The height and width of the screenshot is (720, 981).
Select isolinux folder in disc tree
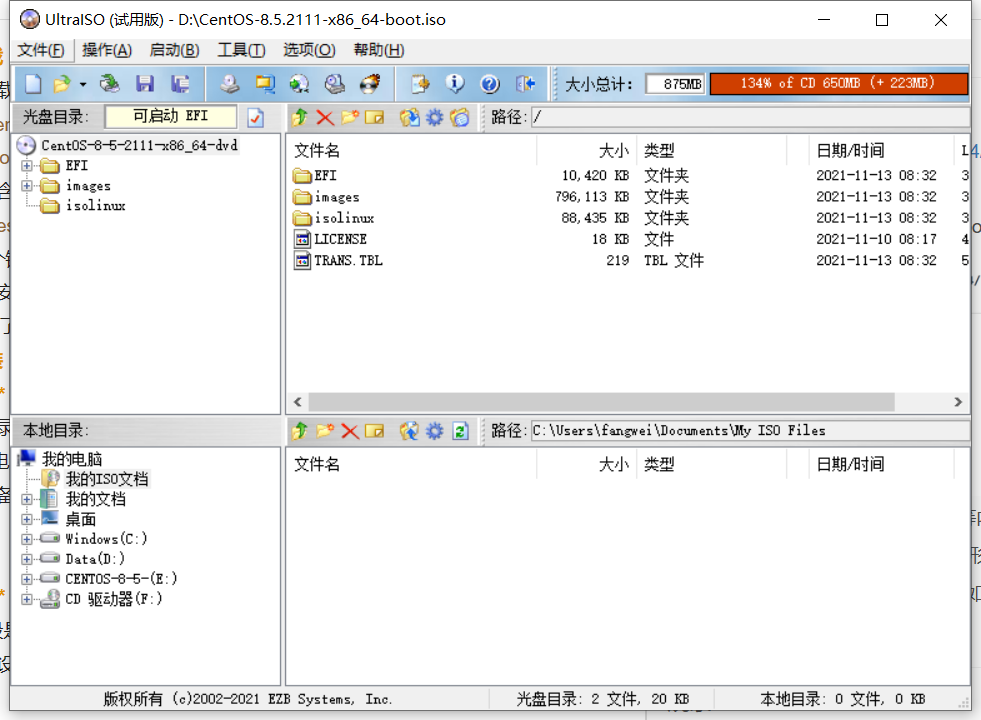(96, 206)
